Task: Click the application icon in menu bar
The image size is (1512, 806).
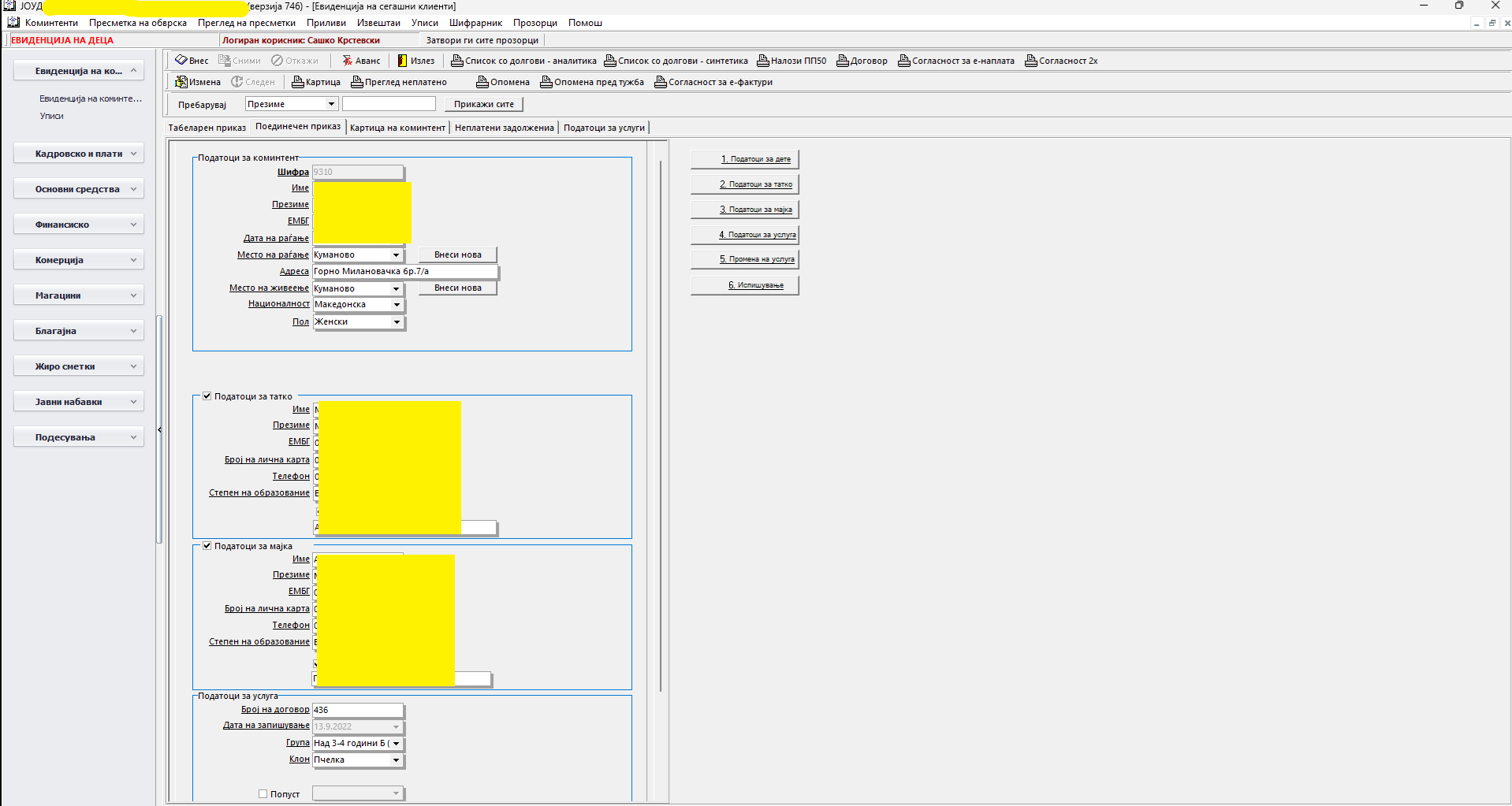Action: (x=13, y=23)
